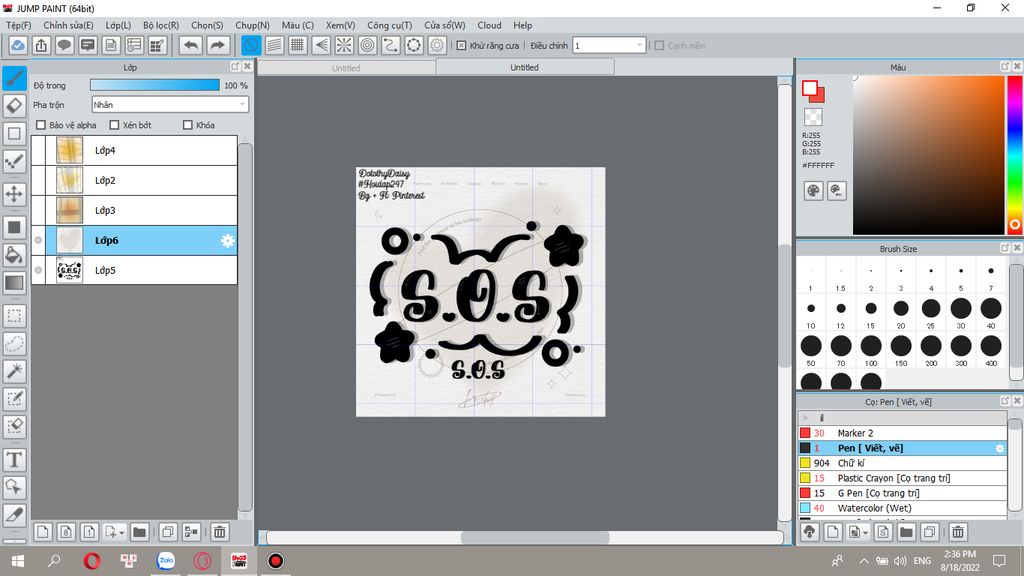This screenshot has width=1024, height=576.
Task: Select the Watercolor (Wet) brush
Action: [x=874, y=508]
